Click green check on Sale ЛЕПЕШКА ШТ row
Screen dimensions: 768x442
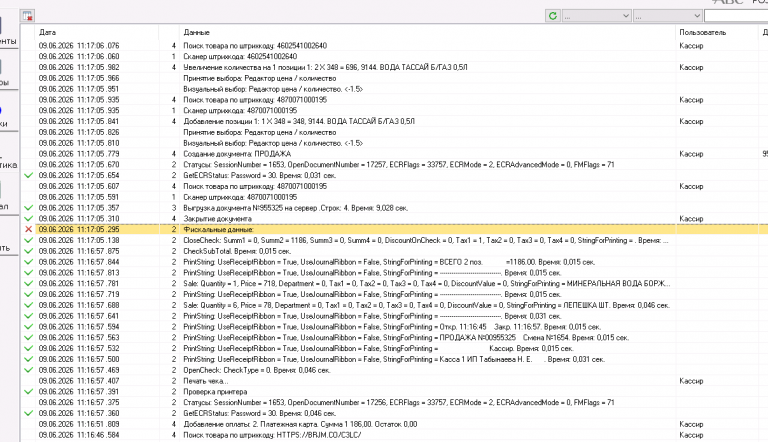(28, 305)
